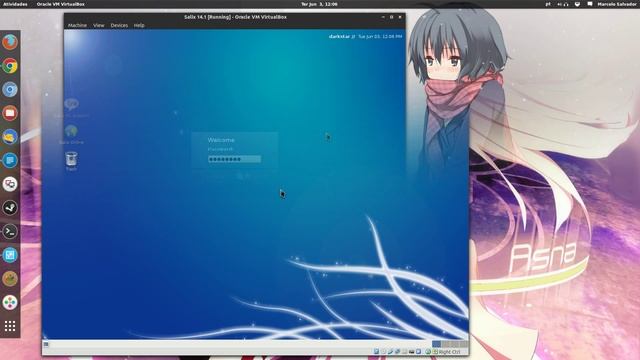Screen dimensions: 640x360
Task: Click the darkstar hostname text in guest
Action: [339, 36]
